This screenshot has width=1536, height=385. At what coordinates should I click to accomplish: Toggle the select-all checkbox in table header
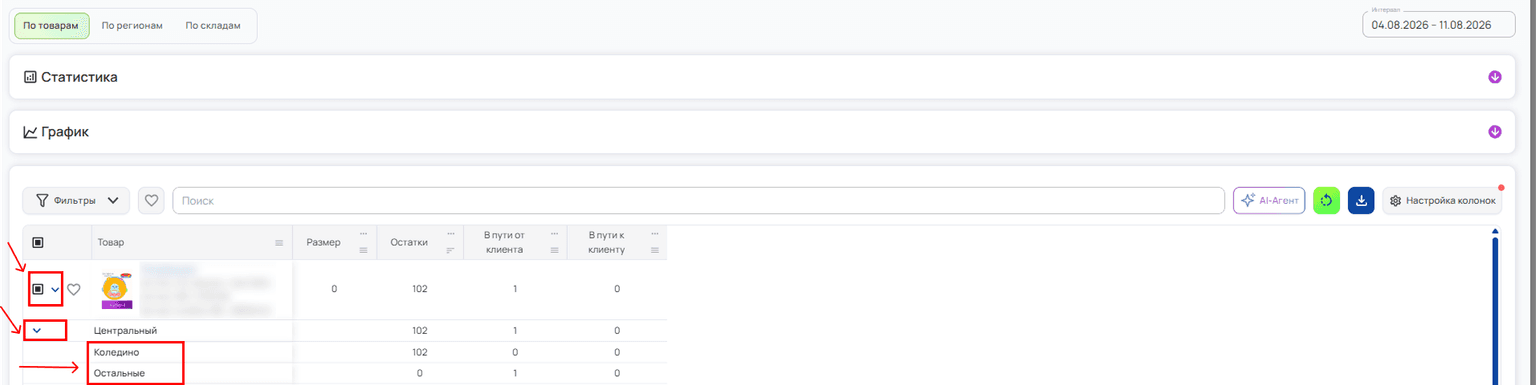coord(38,242)
